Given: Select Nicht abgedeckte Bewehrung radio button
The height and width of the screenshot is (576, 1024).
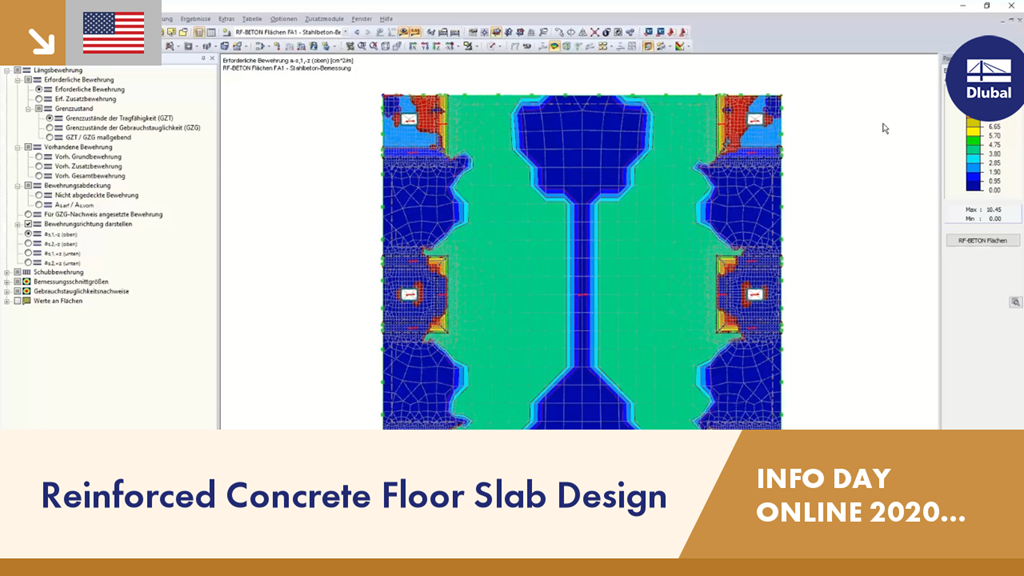Looking at the screenshot, I should 39,195.
